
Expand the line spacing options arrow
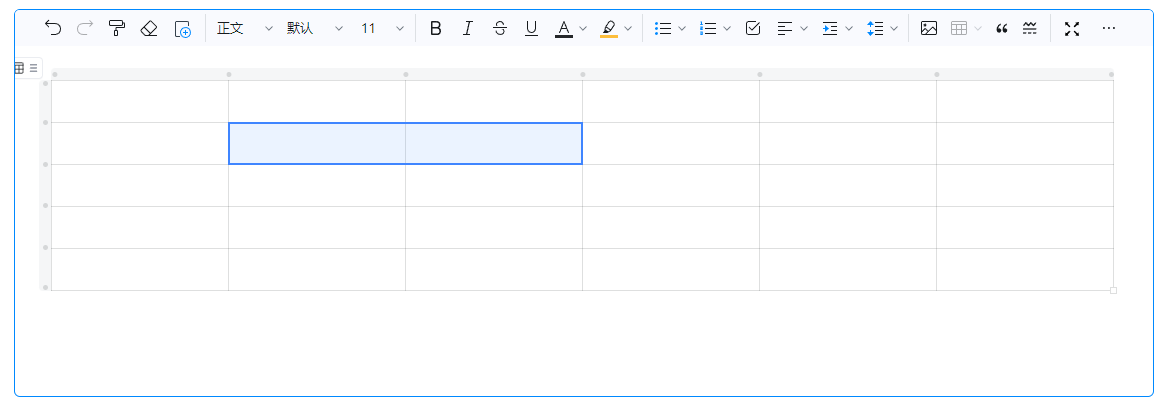pos(894,28)
